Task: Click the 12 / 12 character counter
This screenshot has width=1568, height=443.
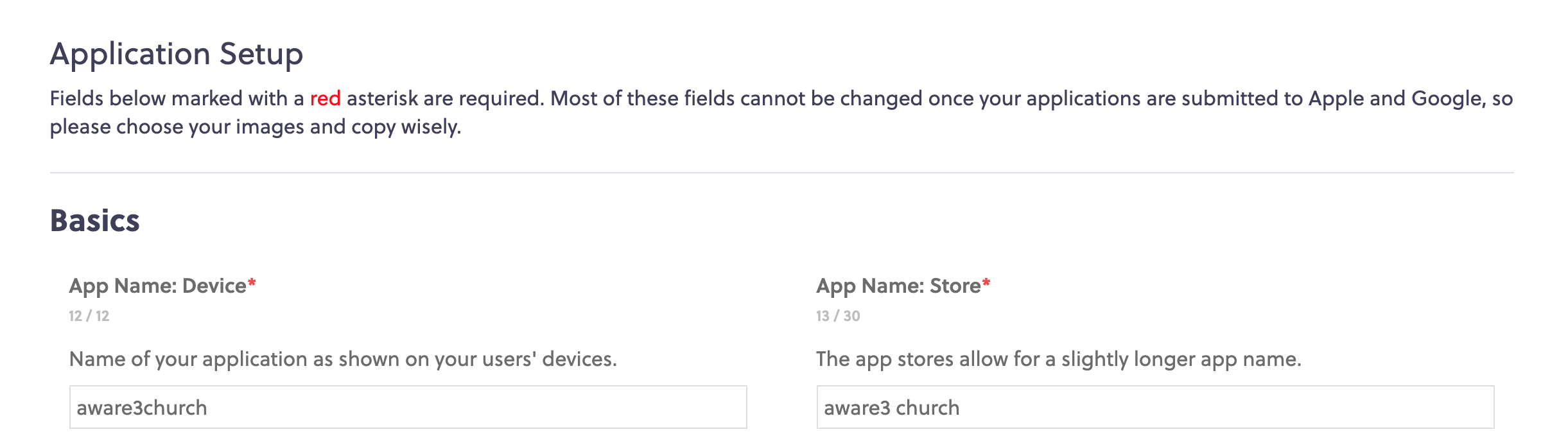Action: tap(89, 316)
